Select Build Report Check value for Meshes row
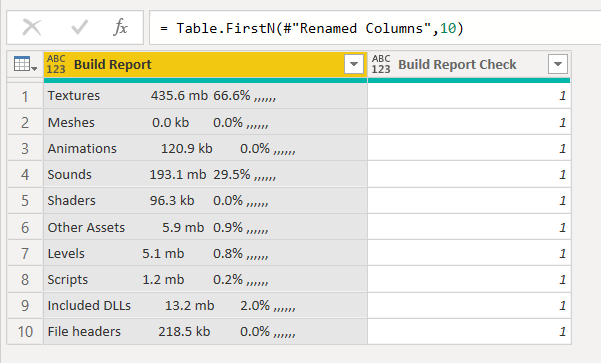601x363 pixels. (469, 123)
